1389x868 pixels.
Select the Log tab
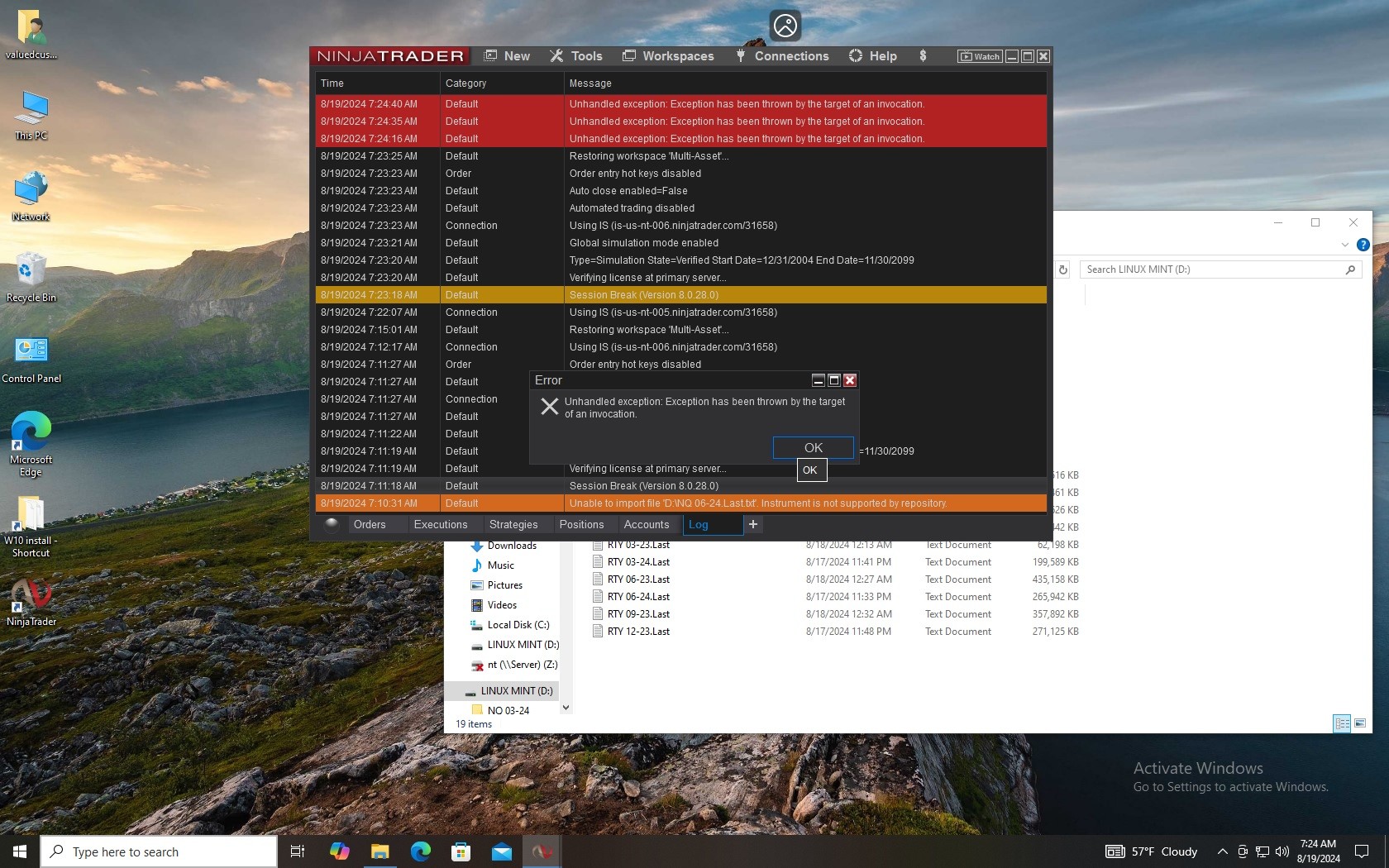(x=713, y=525)
